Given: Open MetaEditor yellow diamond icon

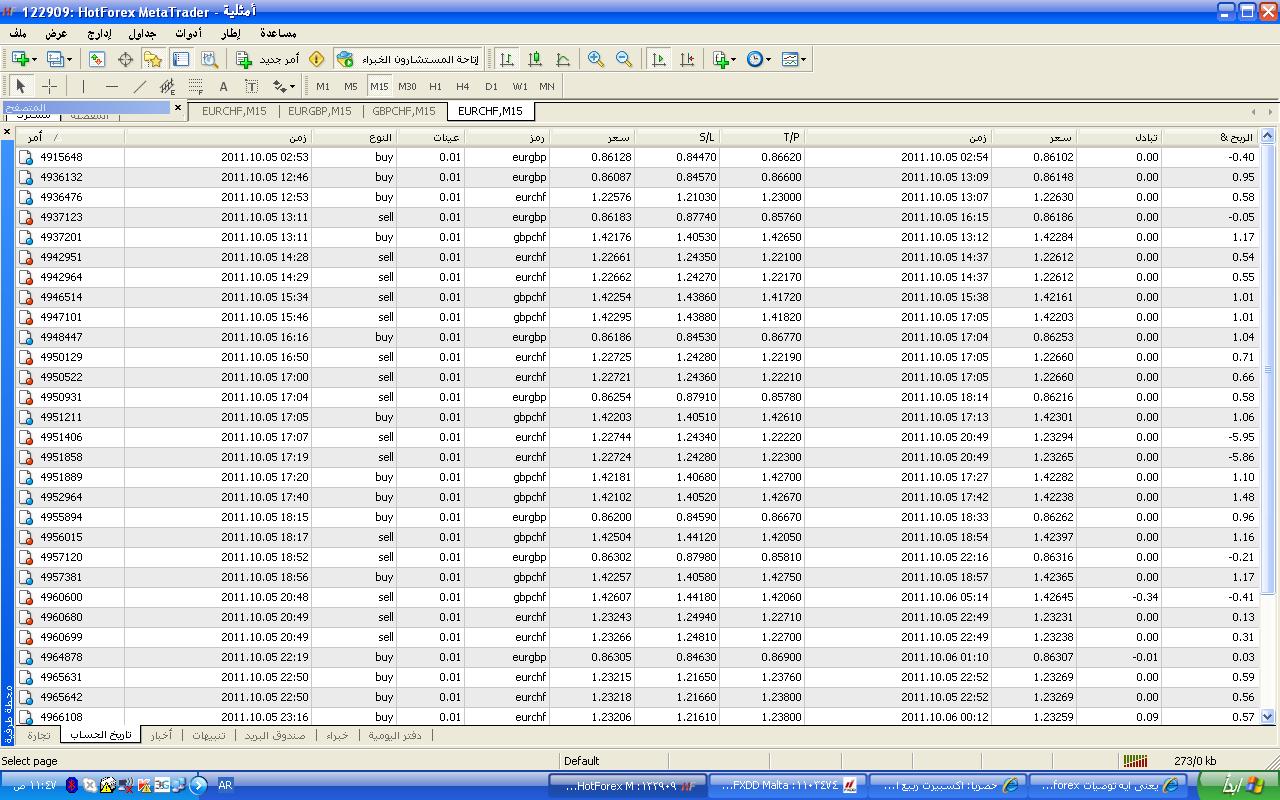Looking at the screenshot, I should click(317, 60).
